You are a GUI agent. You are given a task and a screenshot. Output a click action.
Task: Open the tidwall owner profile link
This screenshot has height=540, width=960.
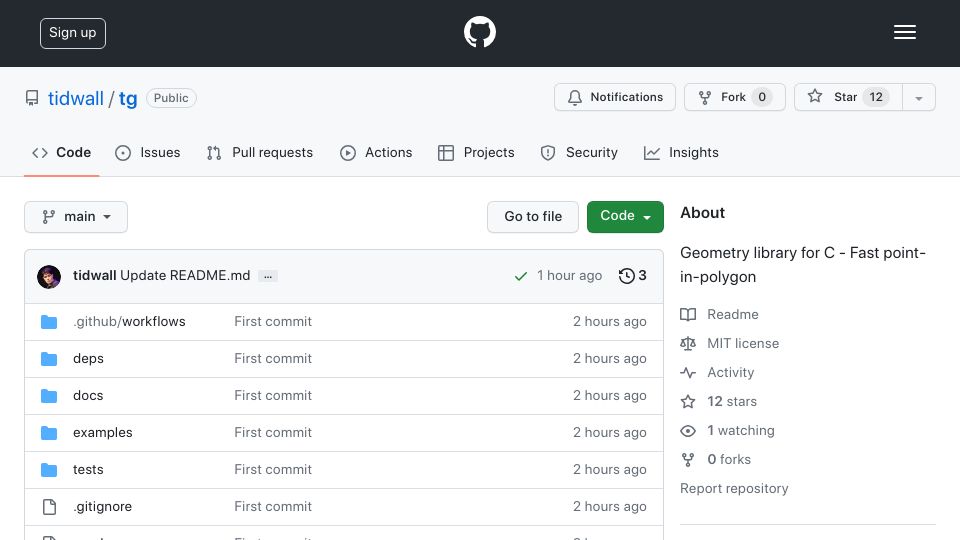(76, 98)
